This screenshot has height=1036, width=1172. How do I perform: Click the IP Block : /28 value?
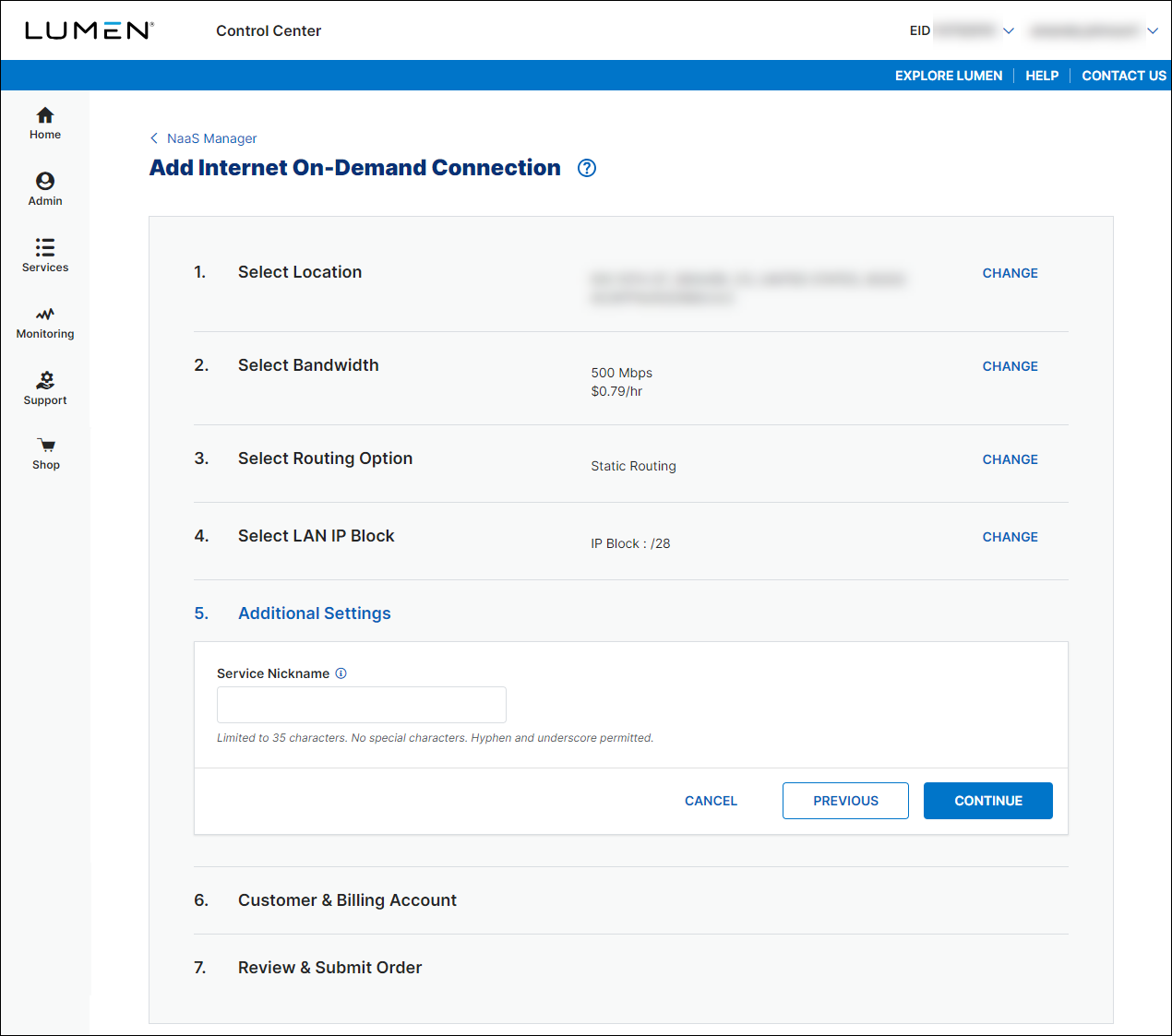[630, 543]
